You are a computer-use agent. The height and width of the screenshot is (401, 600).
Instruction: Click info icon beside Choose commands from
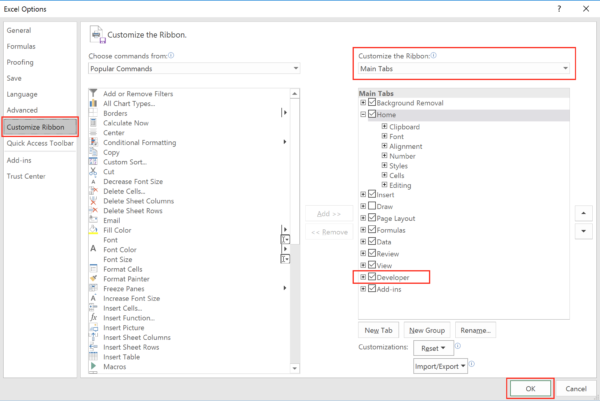(171, 55)
